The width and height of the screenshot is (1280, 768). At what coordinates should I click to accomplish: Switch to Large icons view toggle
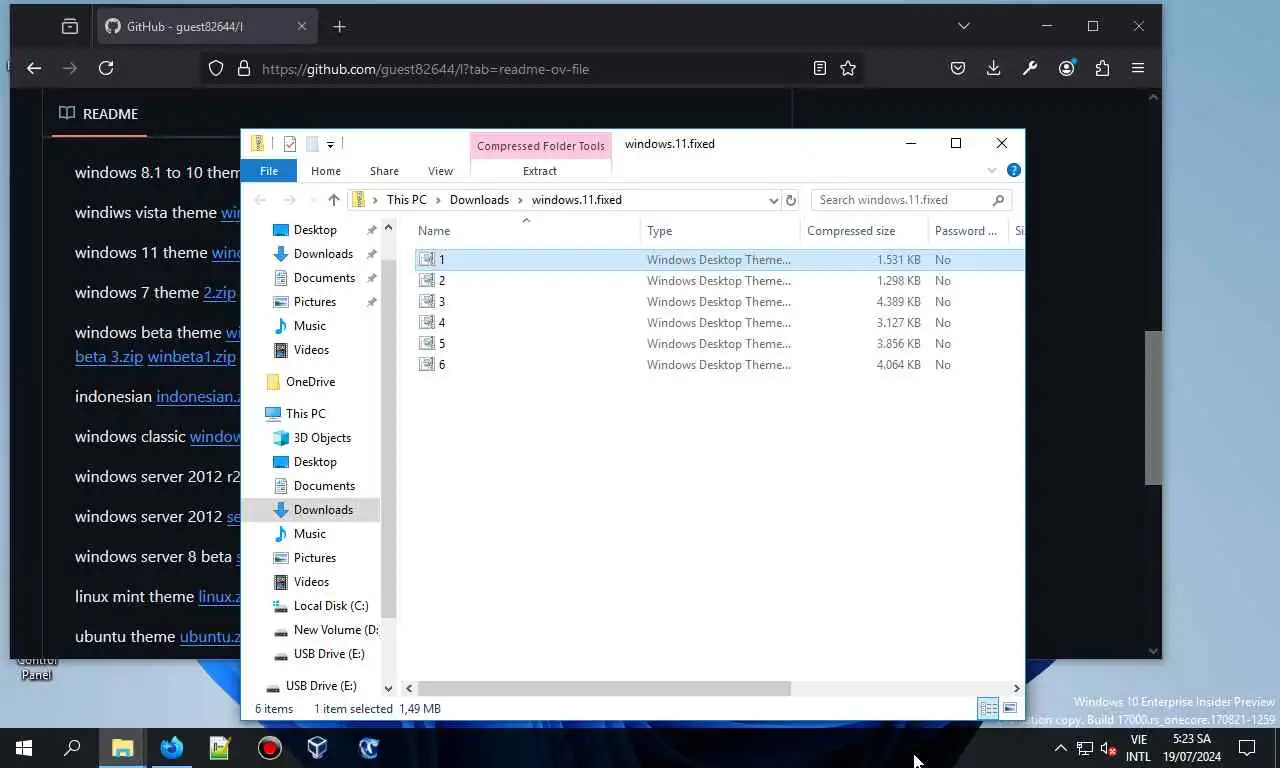pyautogui.click(x=1010, y=708)
